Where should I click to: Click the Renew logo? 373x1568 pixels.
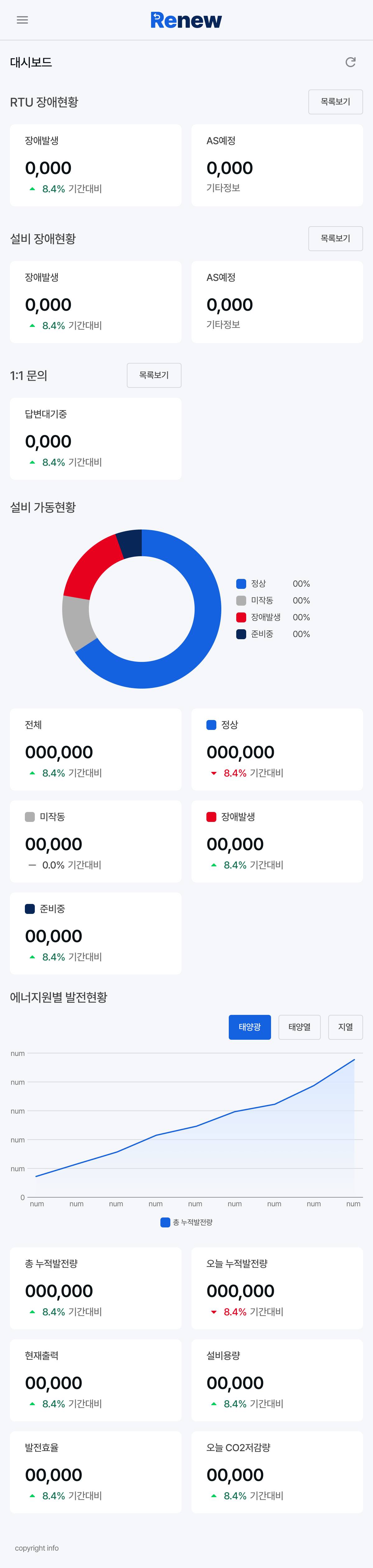[186, 20]
